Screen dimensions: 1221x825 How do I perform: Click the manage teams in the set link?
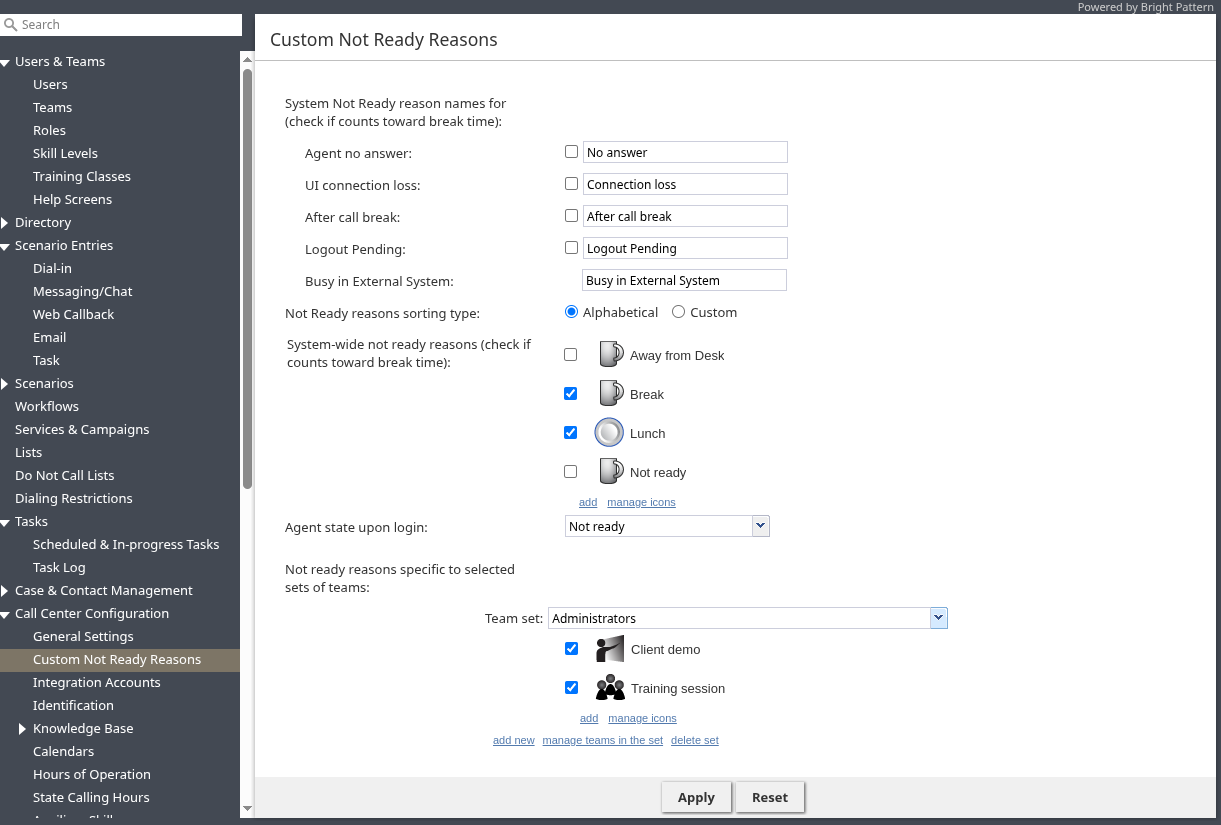[602, 740]
